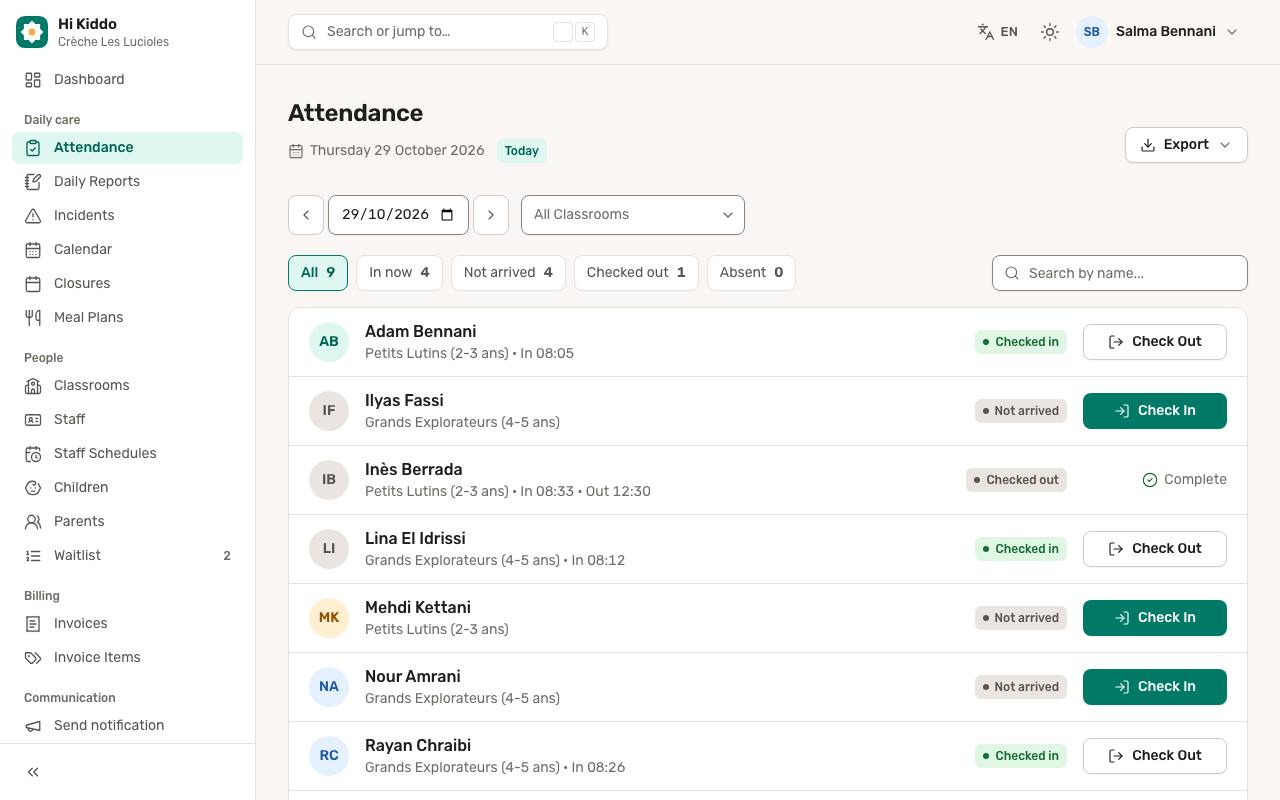Viewport: 1280px width, 800px height.
Task: Open the Waitlist page
Action: [x=127, y=555]
